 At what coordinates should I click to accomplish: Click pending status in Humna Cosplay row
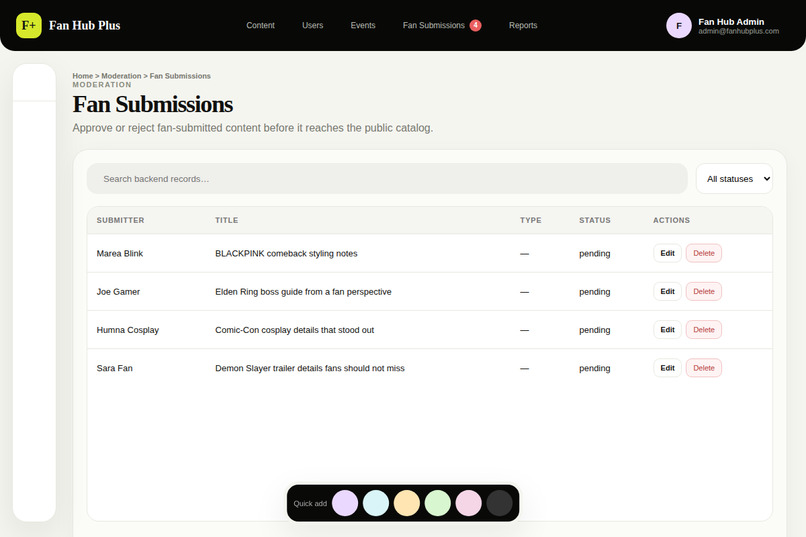pyautogui.click(x=595, y=330)
